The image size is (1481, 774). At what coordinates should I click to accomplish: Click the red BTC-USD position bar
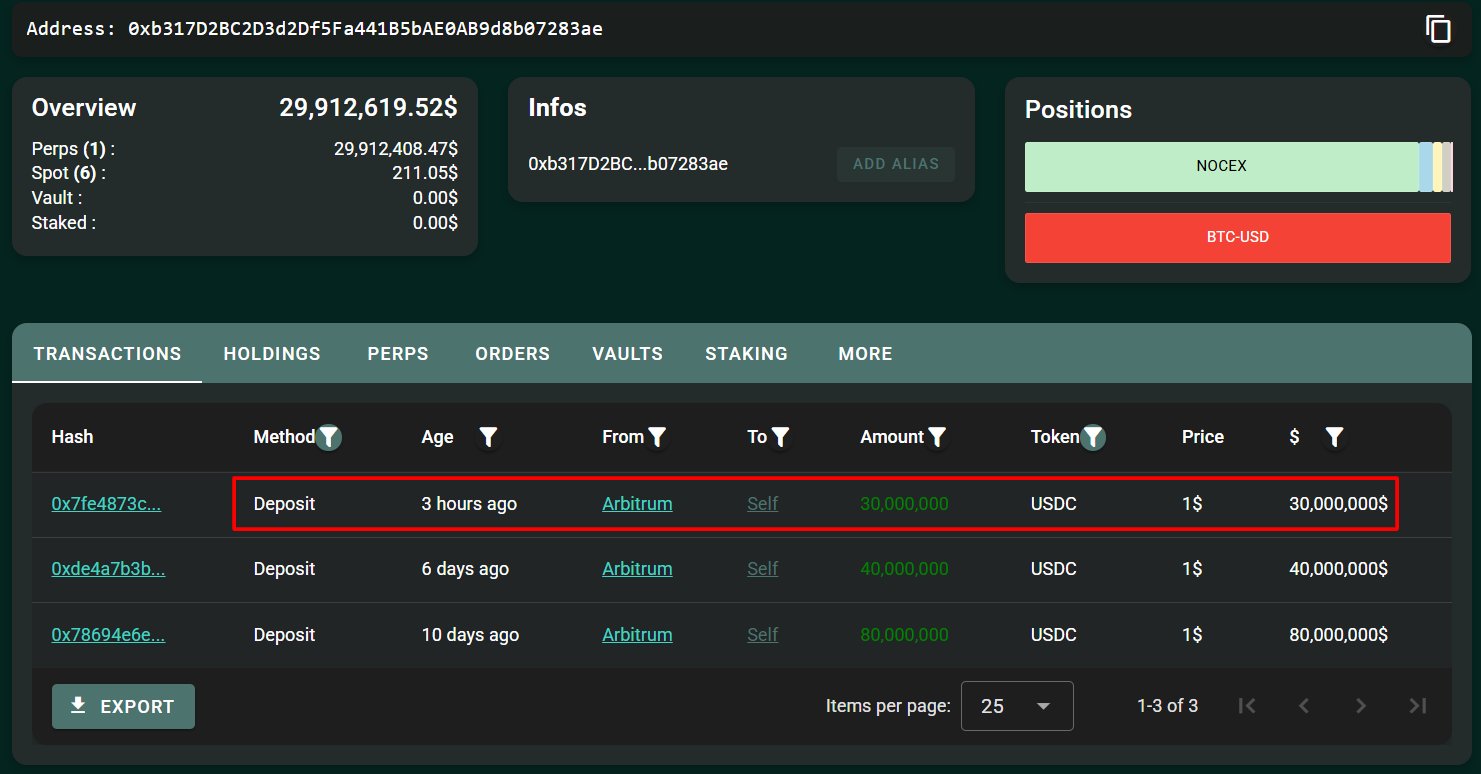point(1237,238)
